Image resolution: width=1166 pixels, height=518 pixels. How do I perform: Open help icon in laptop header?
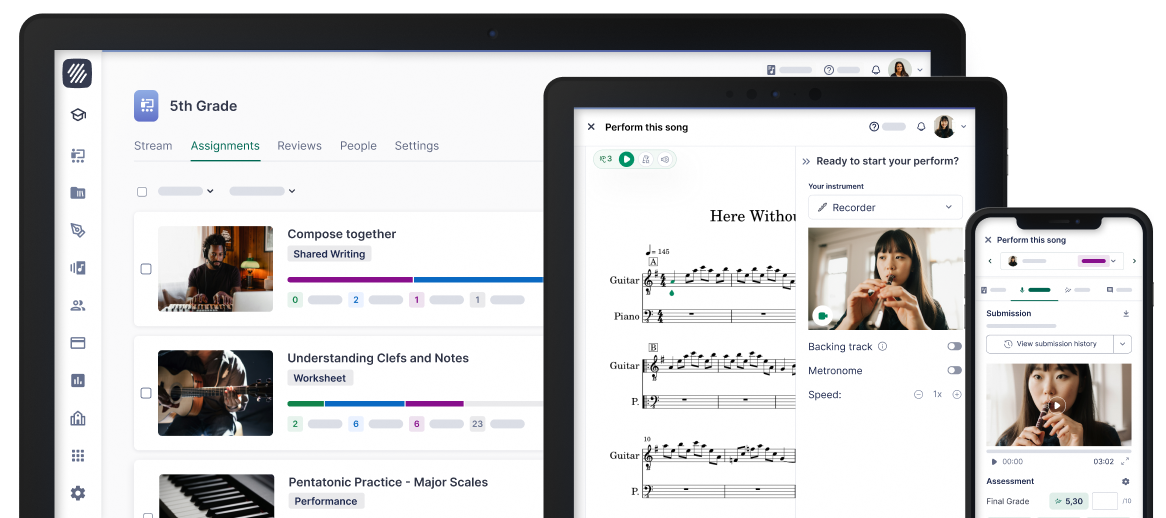pyautogui.click(x=829, y=70)
